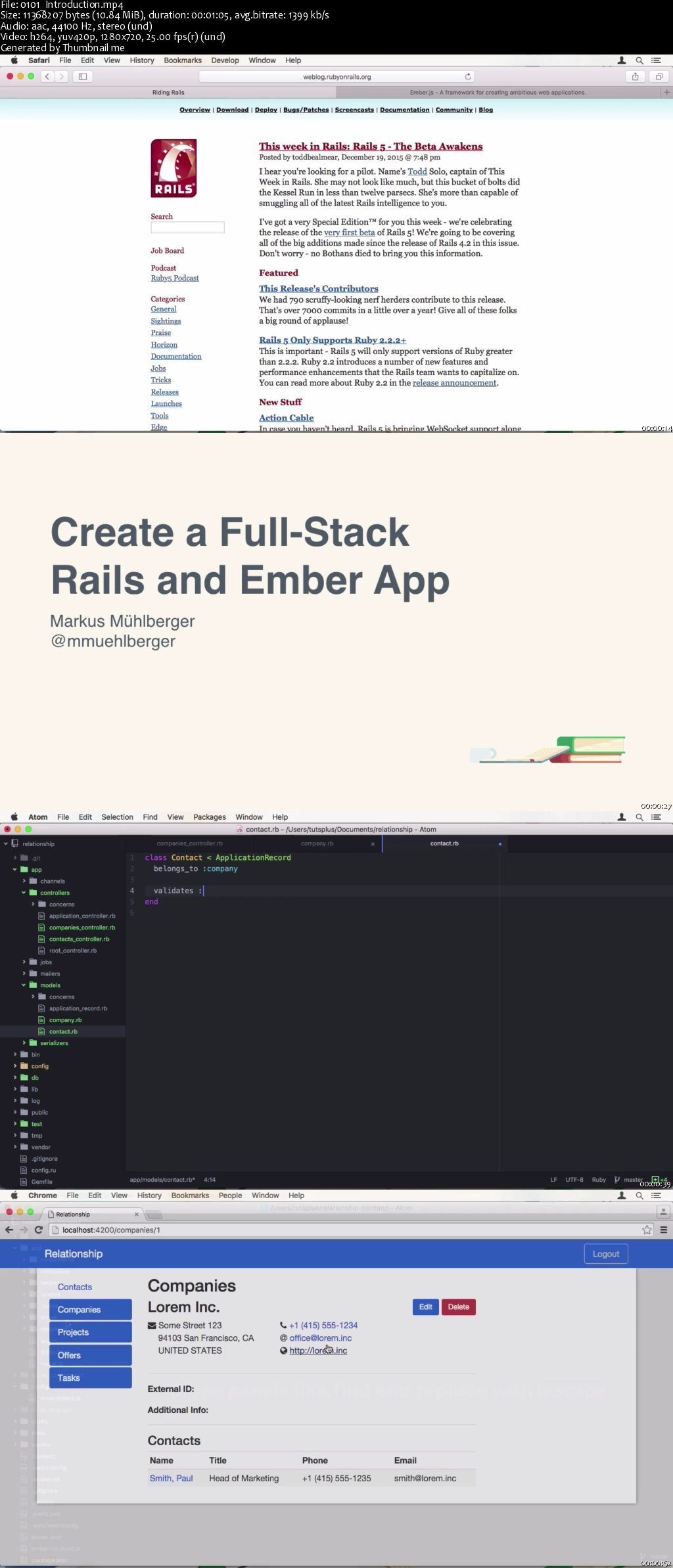Show all tabs in Safari

659,76
